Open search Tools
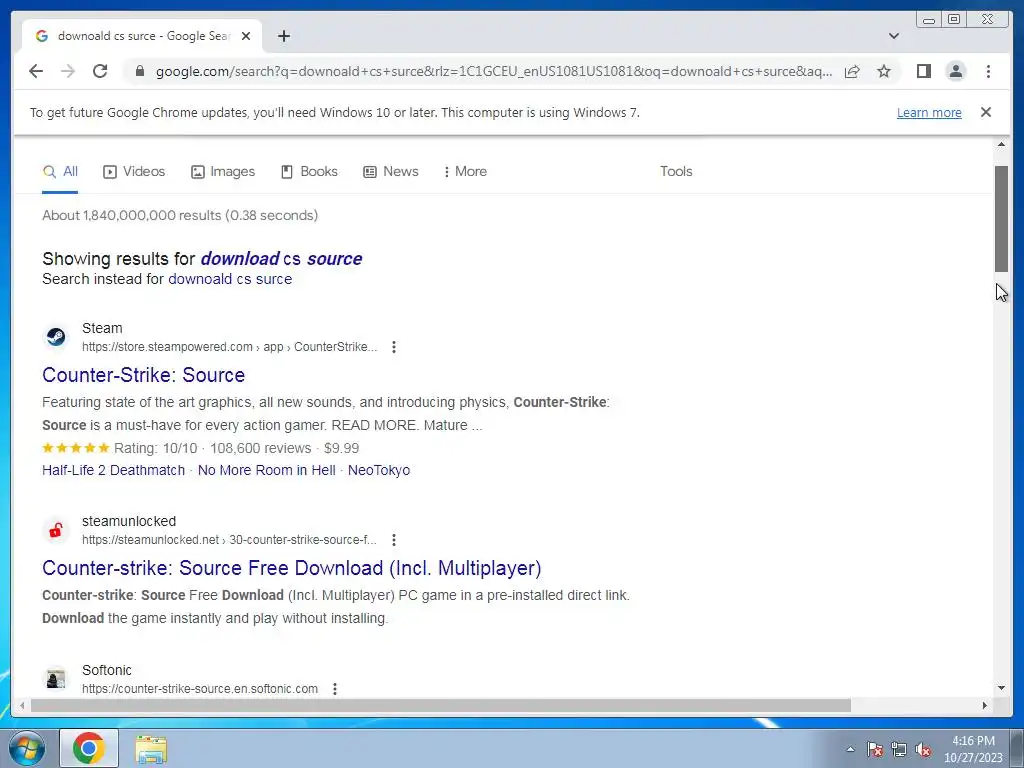1024x768 pixels. 676,172
